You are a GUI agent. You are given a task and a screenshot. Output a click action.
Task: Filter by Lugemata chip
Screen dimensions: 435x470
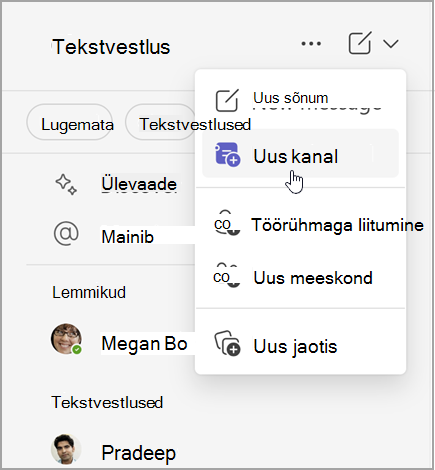[70, 122]
